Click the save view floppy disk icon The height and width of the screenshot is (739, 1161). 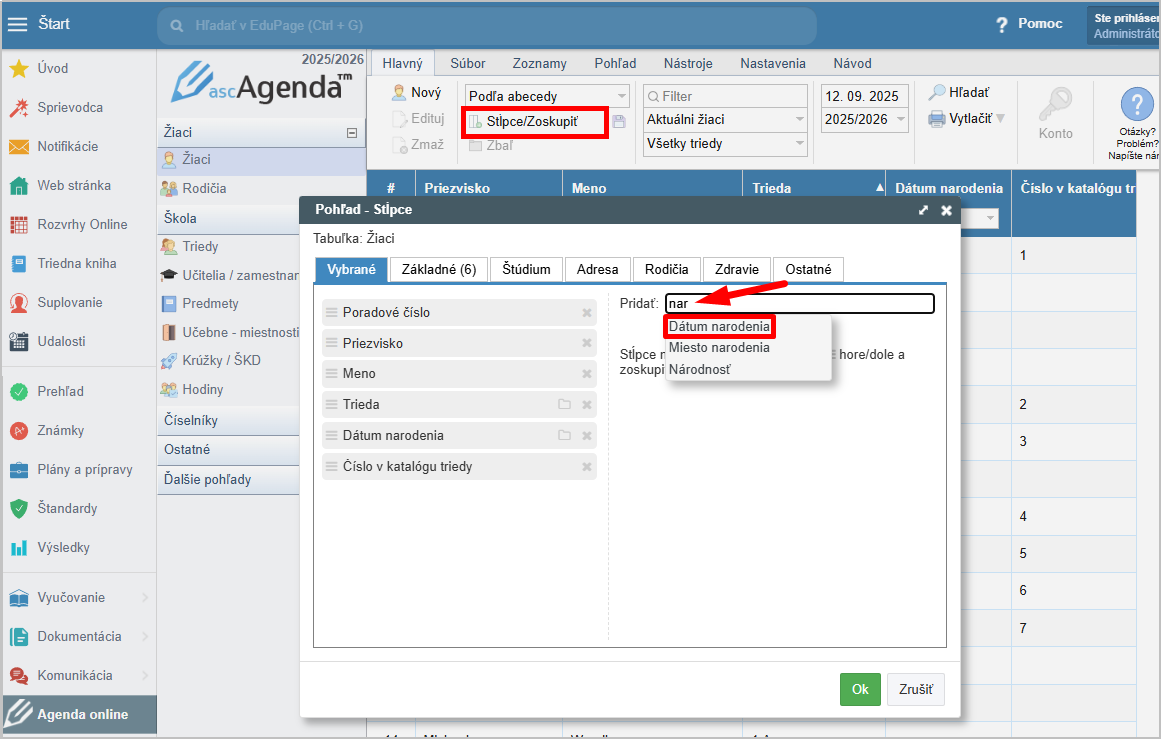pyautogui.click(x=619, y=122)
